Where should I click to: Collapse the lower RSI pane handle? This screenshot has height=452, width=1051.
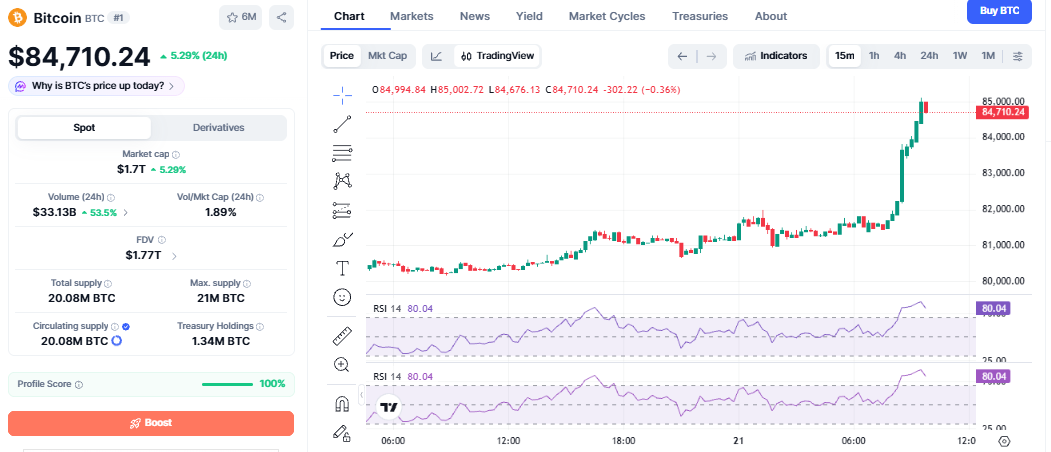point(362,395)
